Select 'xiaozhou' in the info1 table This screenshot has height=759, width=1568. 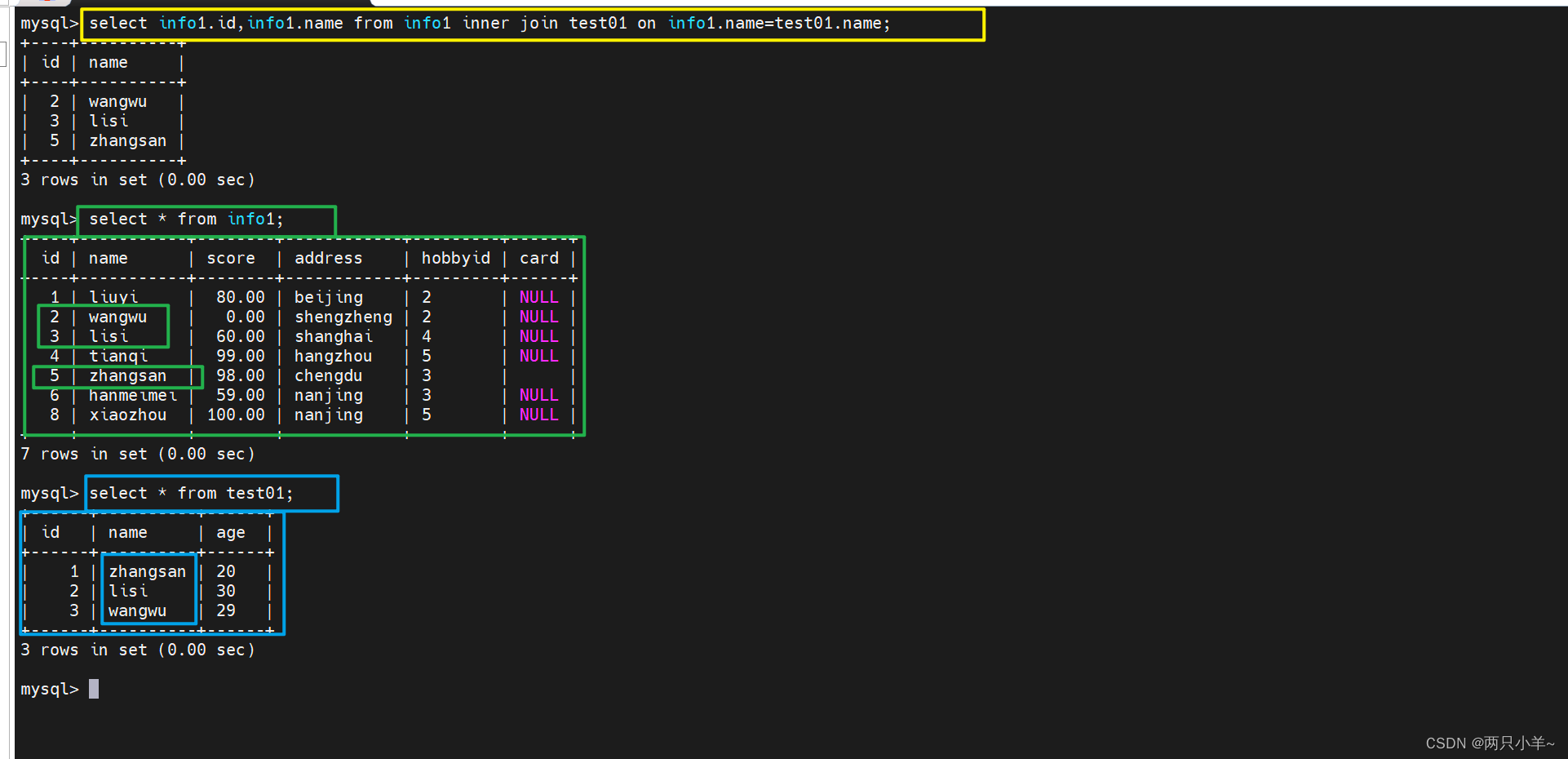(127, 415)
